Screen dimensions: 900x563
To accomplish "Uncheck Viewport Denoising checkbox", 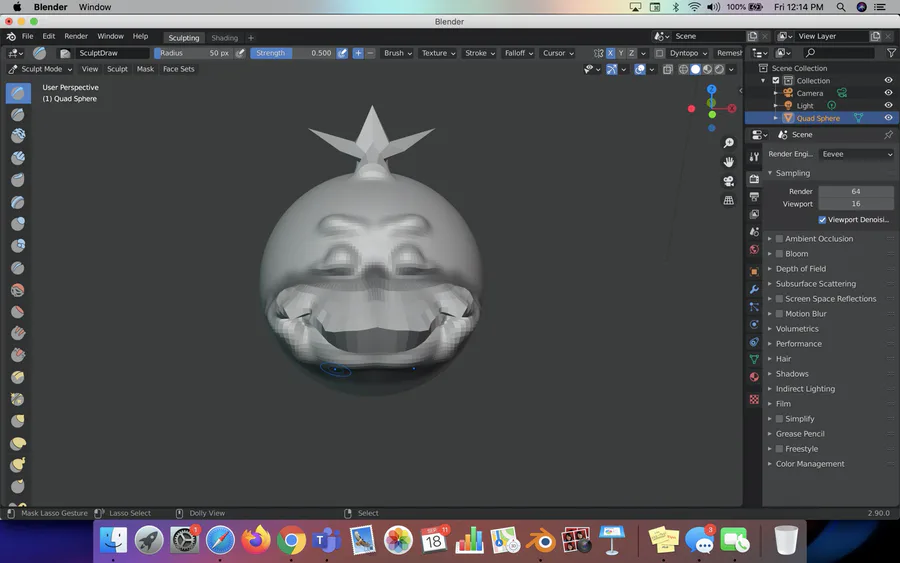I will [822, 220].
